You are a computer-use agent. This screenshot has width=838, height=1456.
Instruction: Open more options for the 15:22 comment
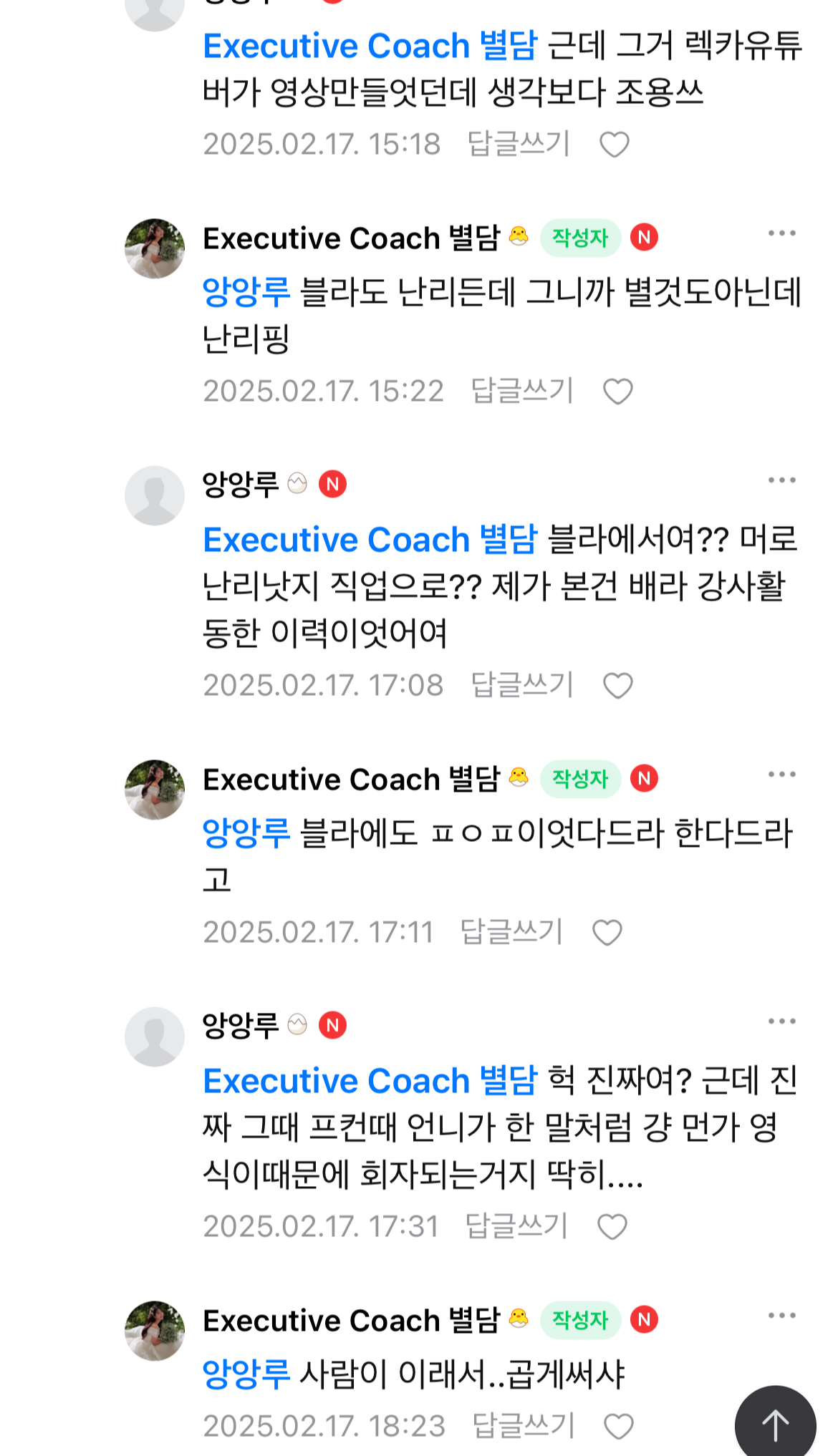coord(781,233)
